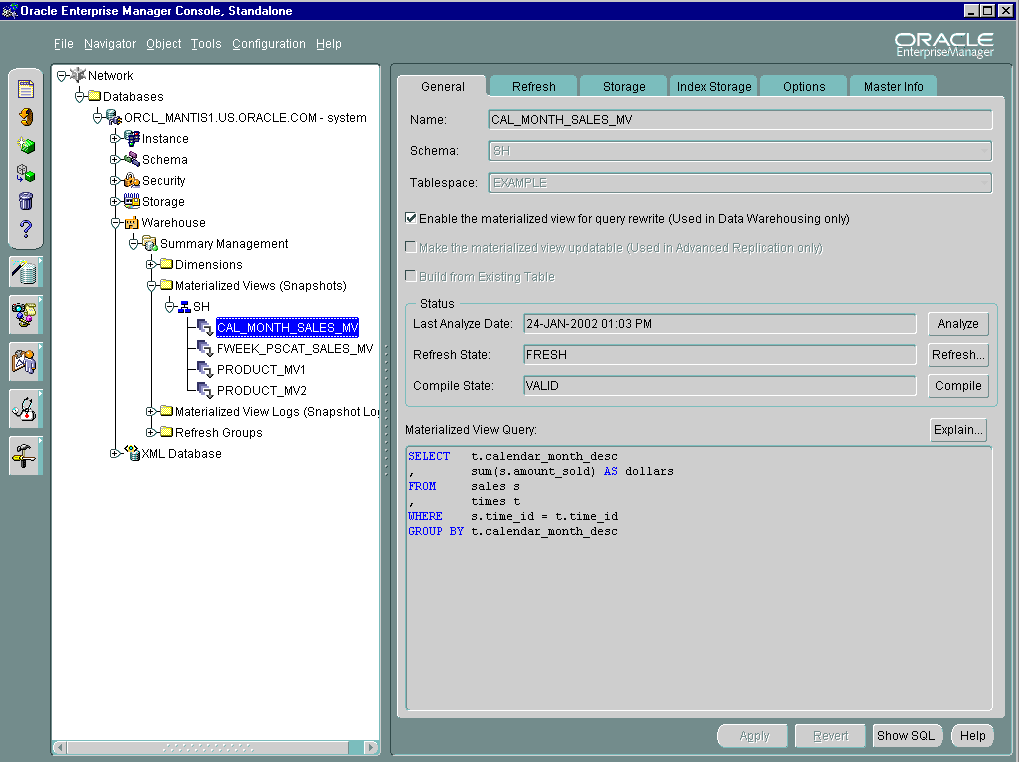Click the question mark Help icon
The image size is (1019, 762).
click(26, 230)
